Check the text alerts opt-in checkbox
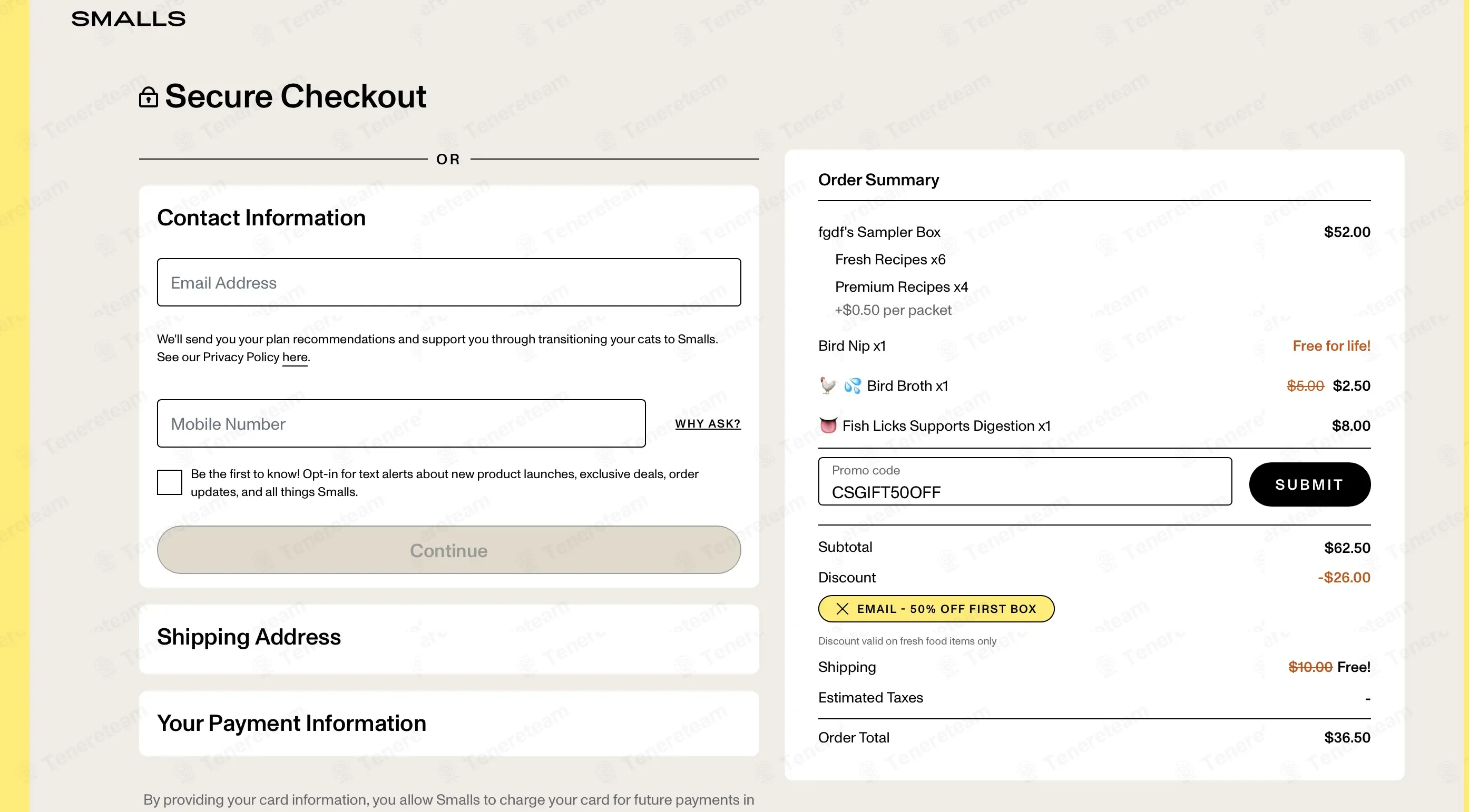Image resolution: width=1469 pixels, height=812 pixels. 169,482
